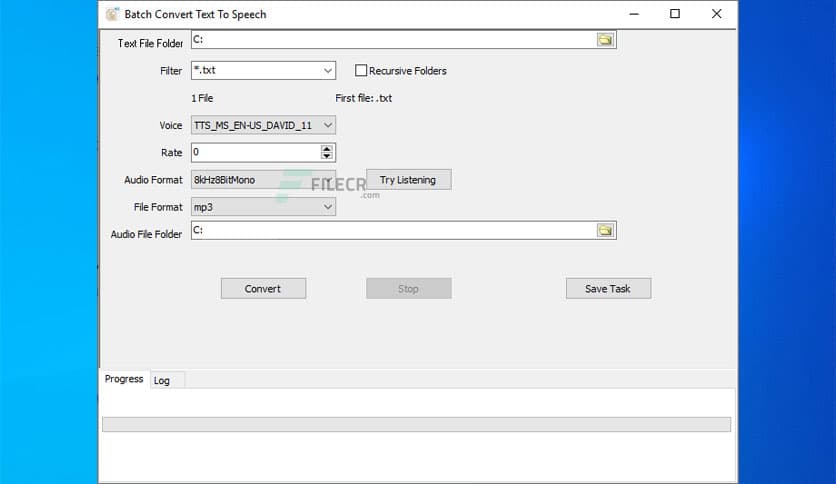Browse for the Text File Folder
This screenshot has height=484, width=836.
click(605, 39)
